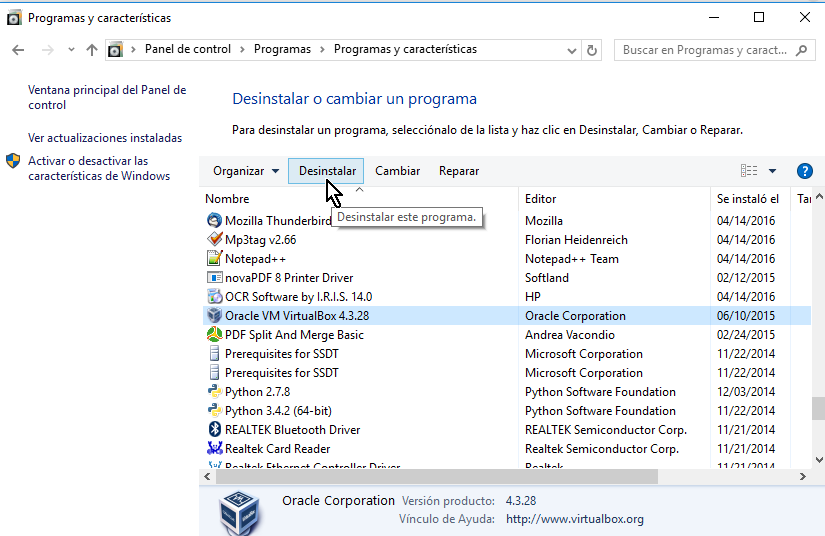Click Programas y características breadcrumb
Image resolution: width=825 pixels, height=536 pixels.
[405, 49]
